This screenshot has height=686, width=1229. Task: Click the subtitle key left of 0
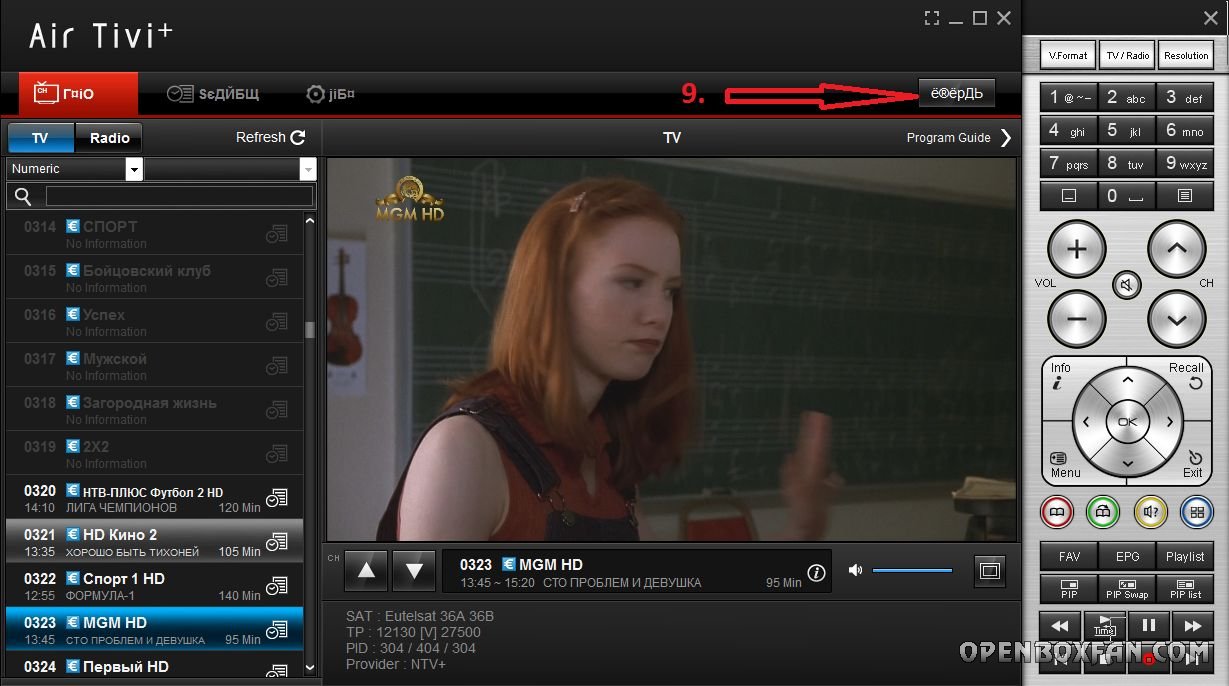[x=1068, y=196]
